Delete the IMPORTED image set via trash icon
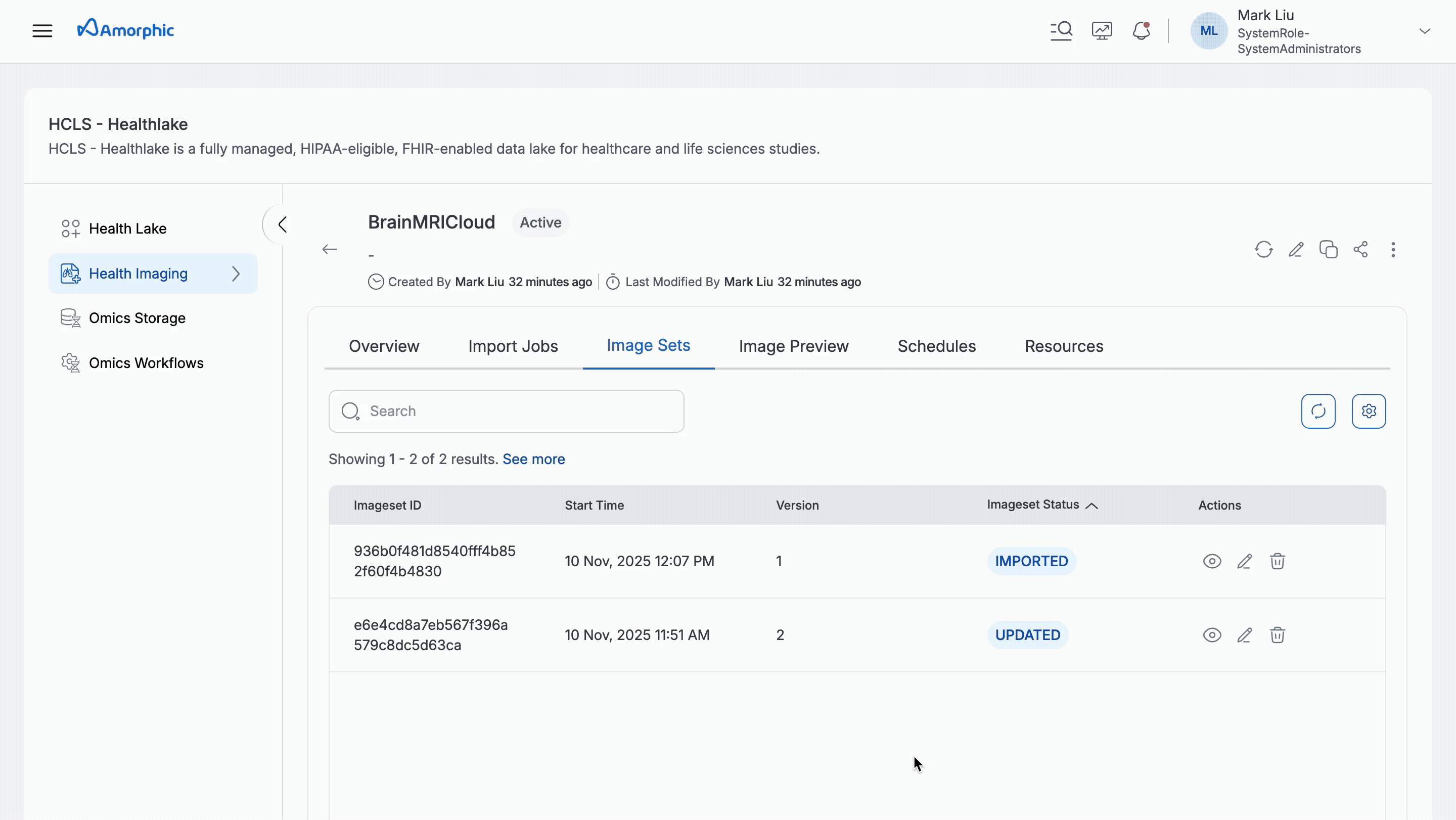 [x=1278, y=561]
